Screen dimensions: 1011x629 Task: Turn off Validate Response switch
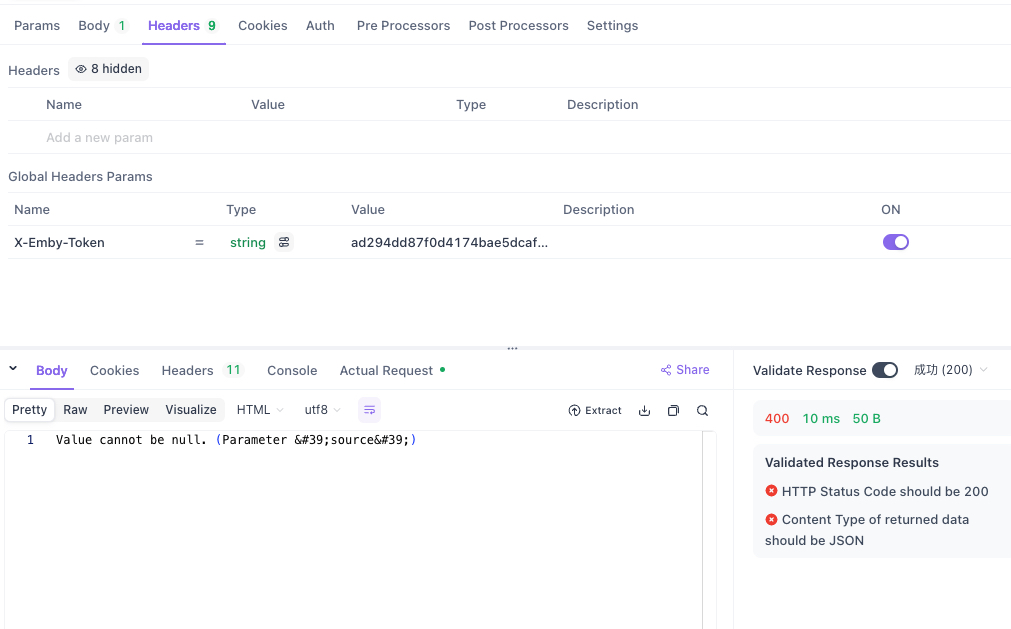(x=884, y=370)
